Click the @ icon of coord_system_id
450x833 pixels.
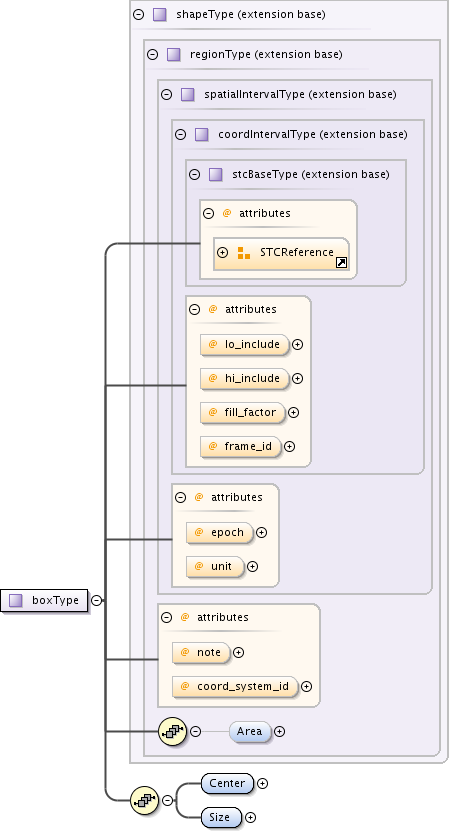coord(185,686)
